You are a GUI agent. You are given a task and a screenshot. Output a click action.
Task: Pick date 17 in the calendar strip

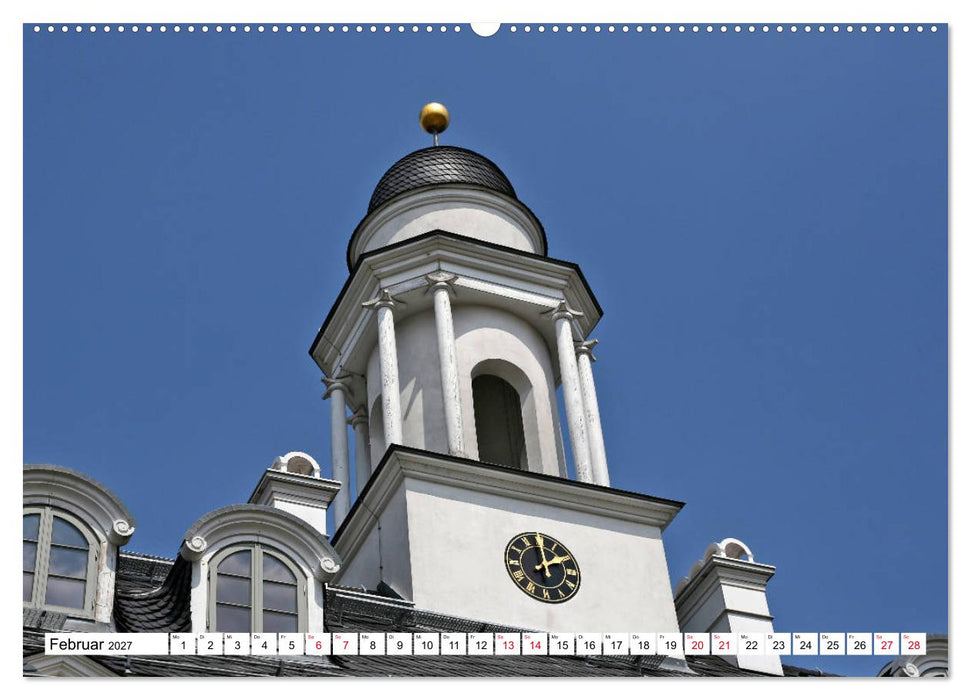(616, 644)
